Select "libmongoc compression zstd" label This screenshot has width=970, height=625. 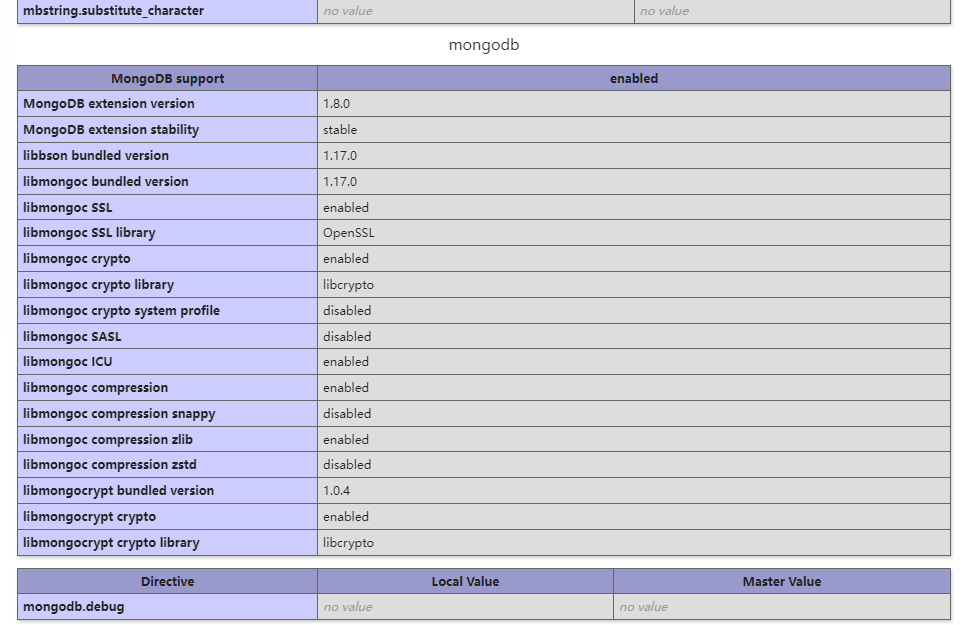(x=109, y=465)
